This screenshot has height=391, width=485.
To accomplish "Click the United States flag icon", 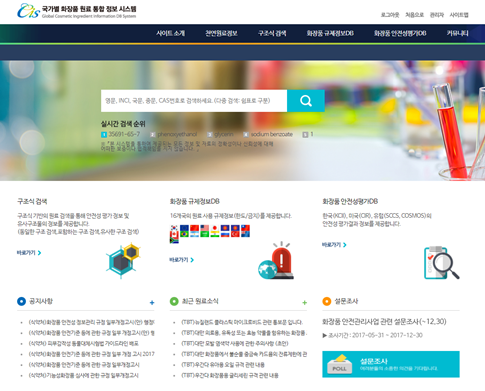I will pos(205,228).
